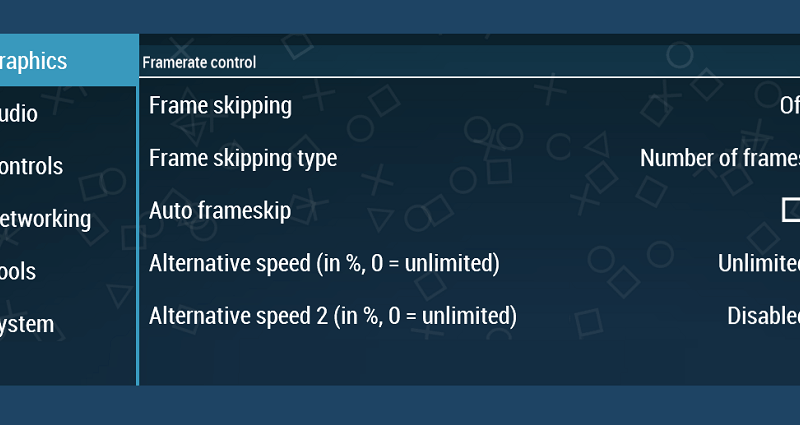Toggle the Auto frameskip checkbox
Viewport: 800px width, 425px height.
(x=791, y=210)
